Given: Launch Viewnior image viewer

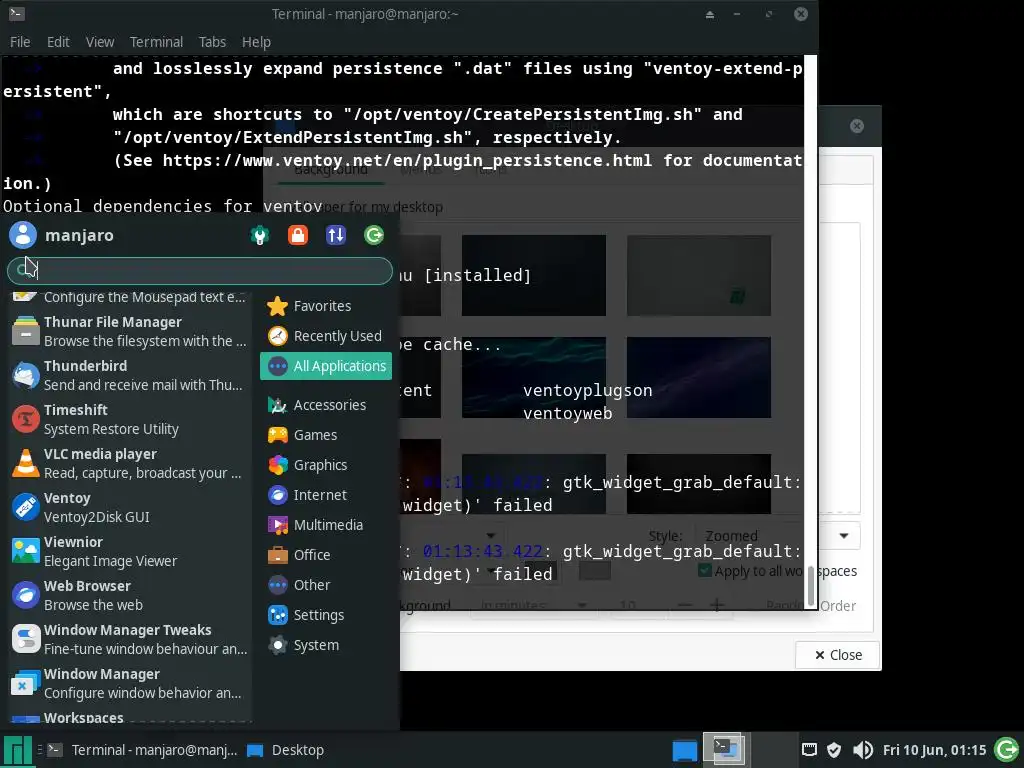Looking at the screenshot, I should click(129, 551).
